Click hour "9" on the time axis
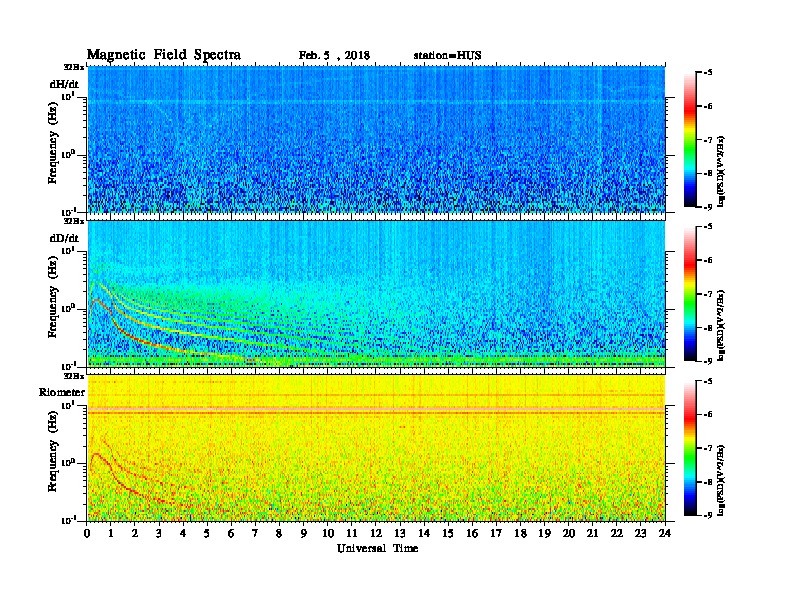The width and height of the screenshot is (792, 612). 304,534
